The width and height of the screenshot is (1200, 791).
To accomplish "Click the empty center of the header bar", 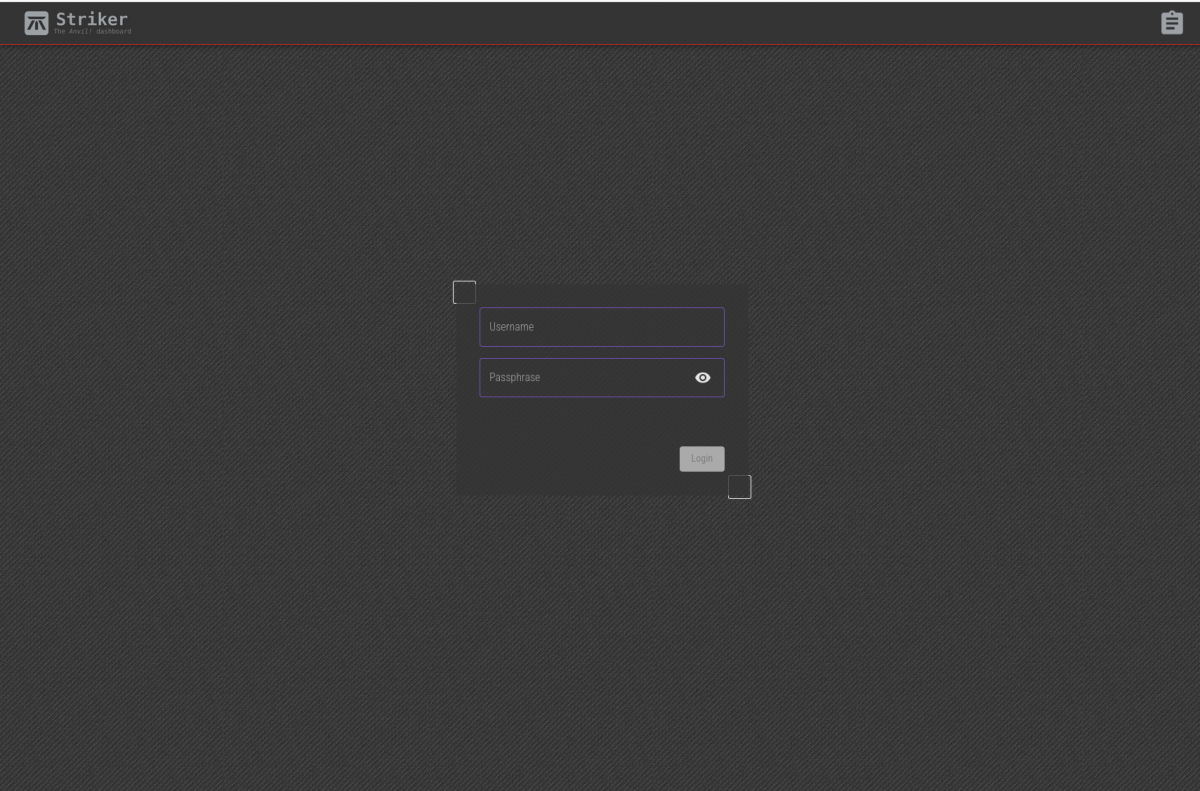I will [600, 23].
